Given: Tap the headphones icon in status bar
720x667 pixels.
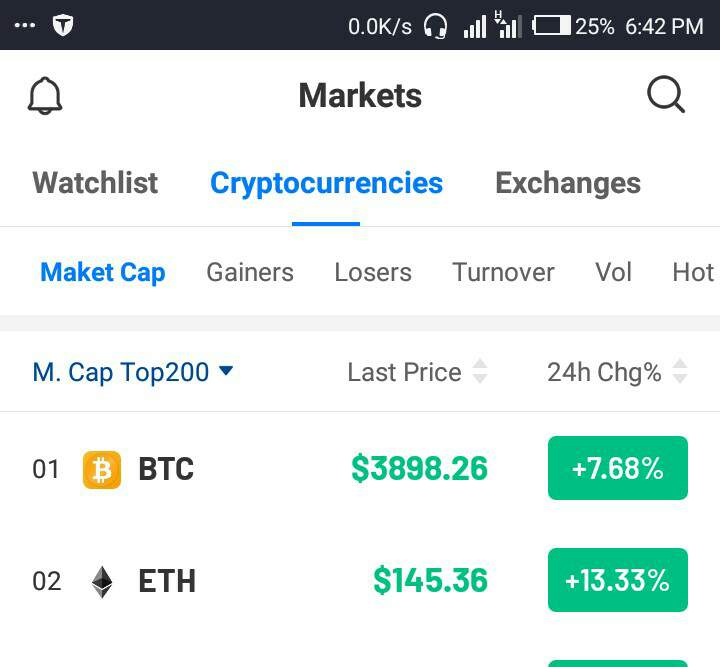Looking at the screenshot, I should [435, 26].
